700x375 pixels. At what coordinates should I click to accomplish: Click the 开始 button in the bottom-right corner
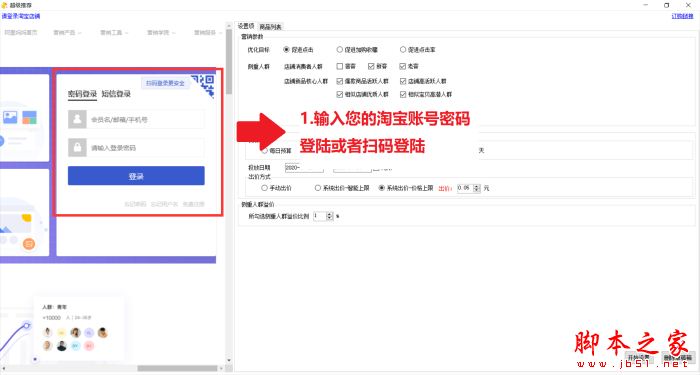click(x=640, y=358)
